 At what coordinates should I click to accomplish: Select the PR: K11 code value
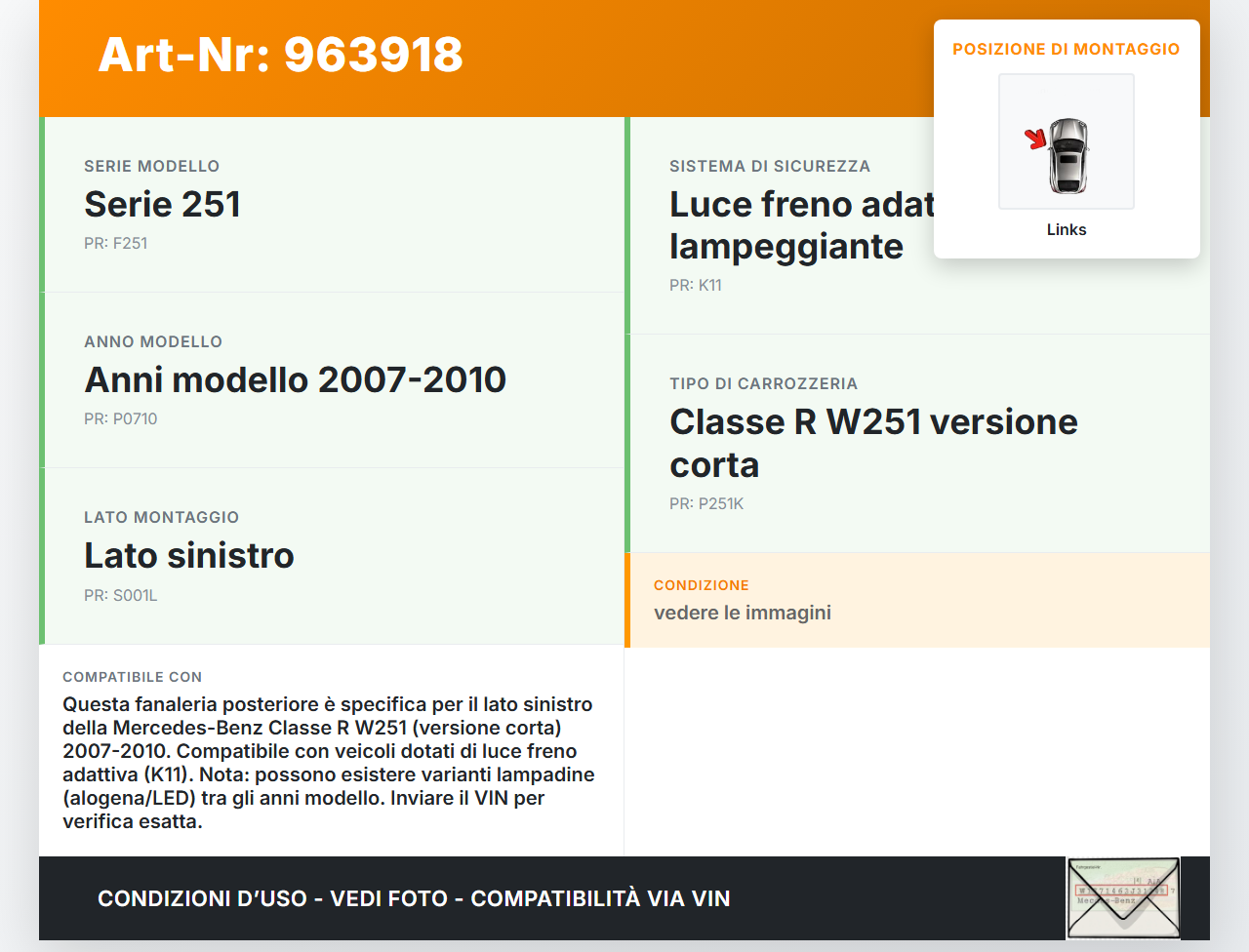point(695,285)
